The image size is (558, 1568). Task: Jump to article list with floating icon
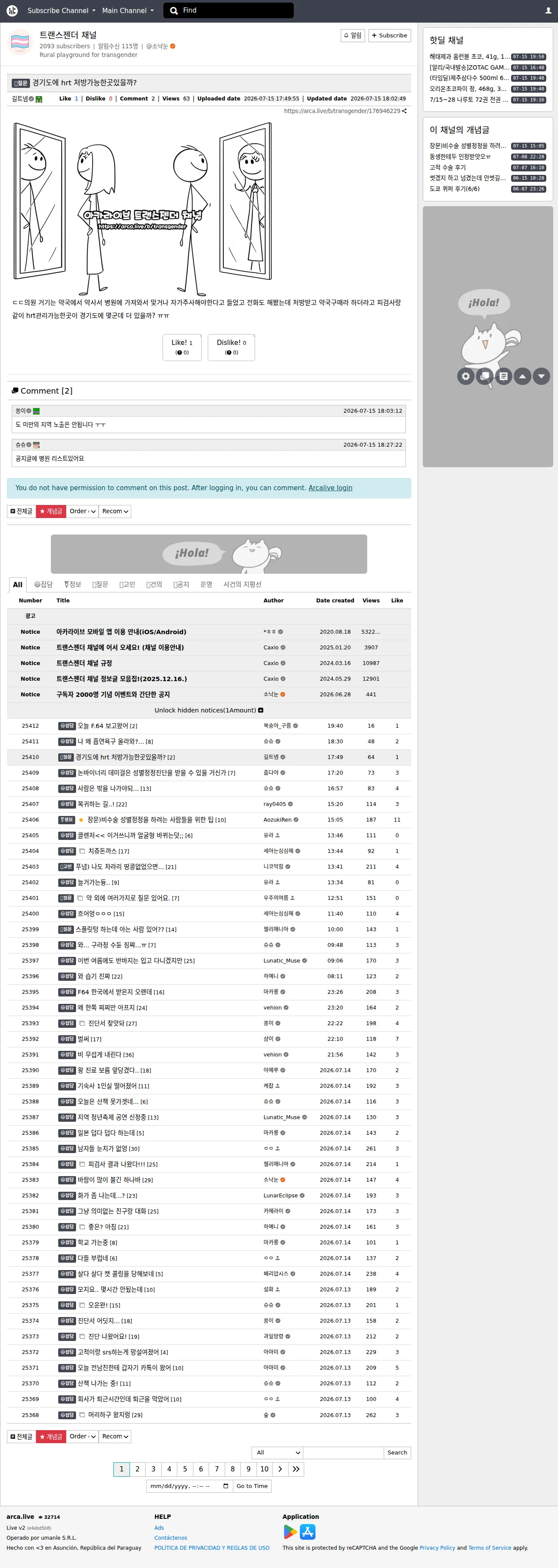pyautogui.click(x=503, y=376)
